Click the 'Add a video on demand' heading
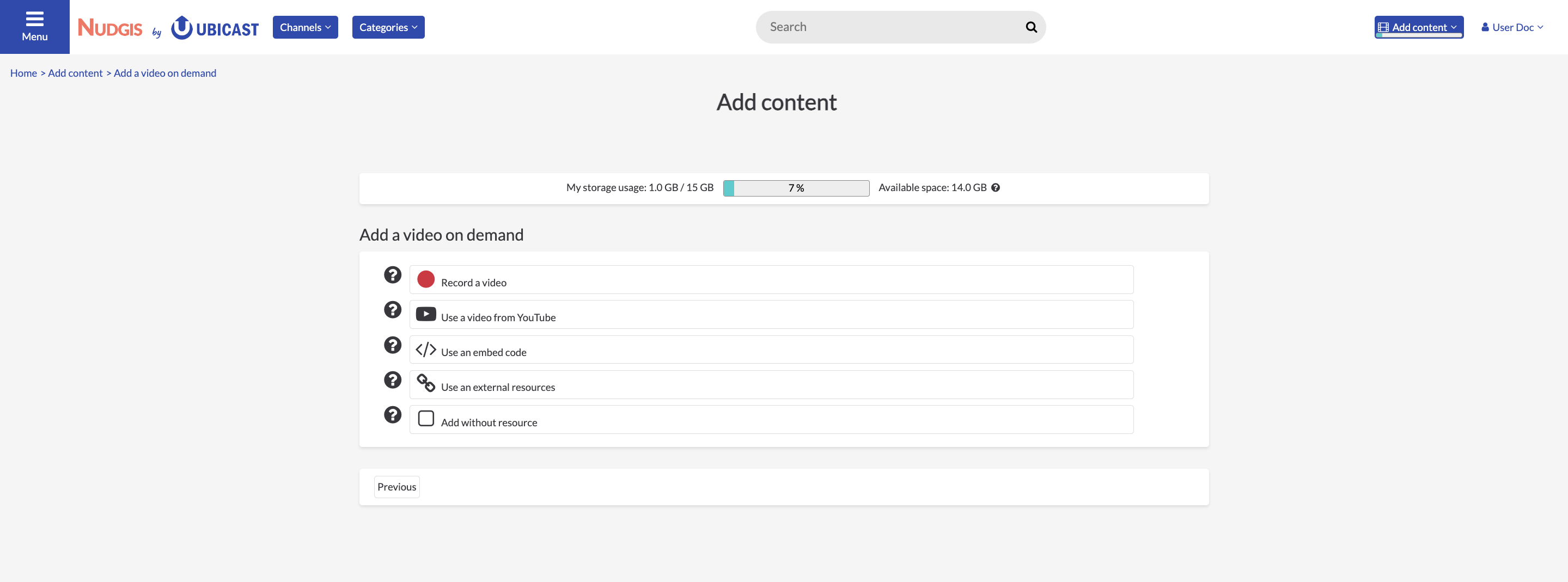The height and width of the screenshot is (582, 1568). (x=441, y=235)
